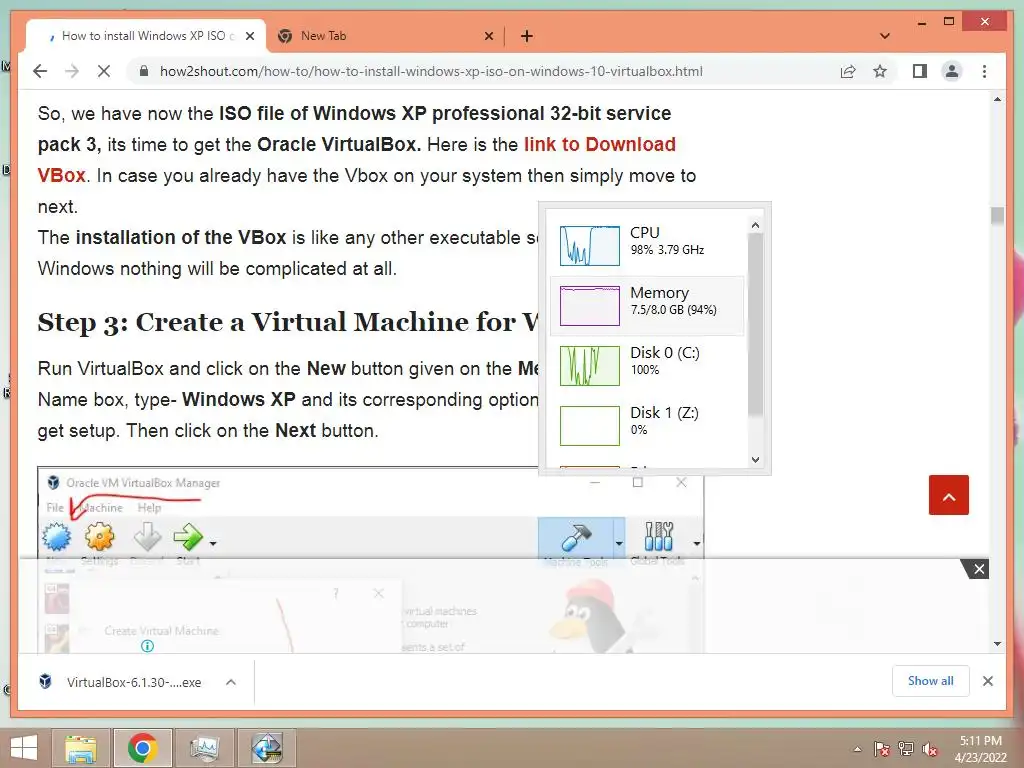Click the page vertical scrollbar thumb
The image size is (1024, 768).
click(x=997, y=216)
